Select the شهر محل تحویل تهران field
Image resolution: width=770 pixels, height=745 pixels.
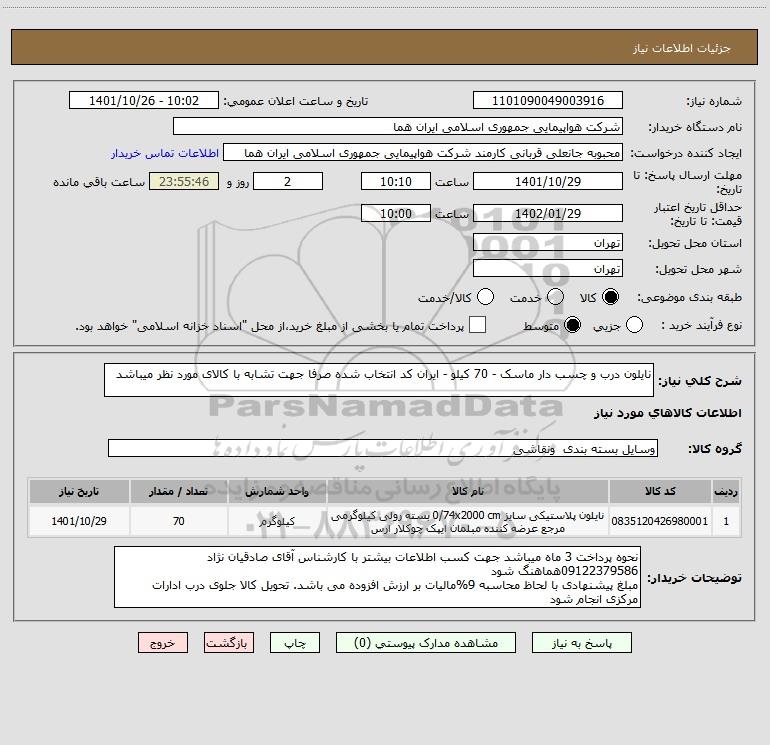coord(548,269)
